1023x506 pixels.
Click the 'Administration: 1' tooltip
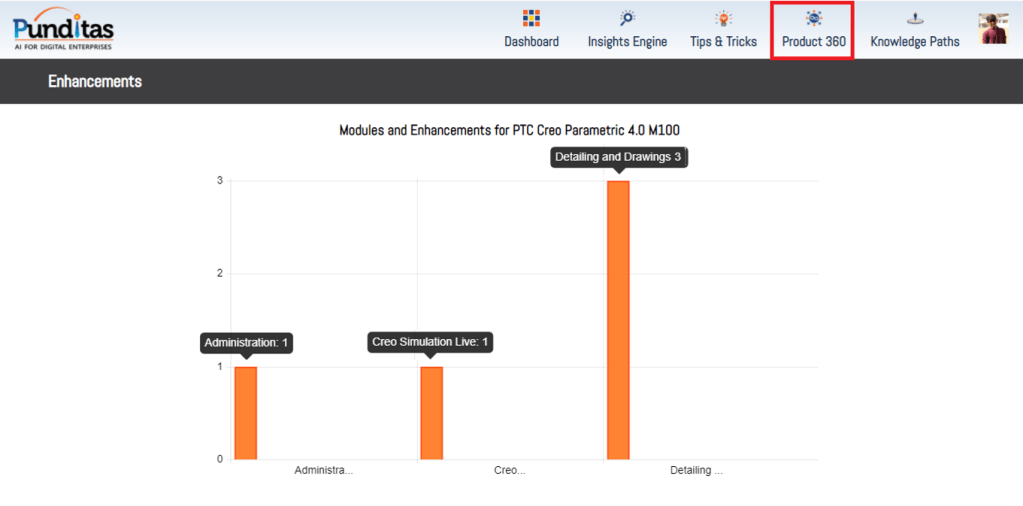pos(246,343)
